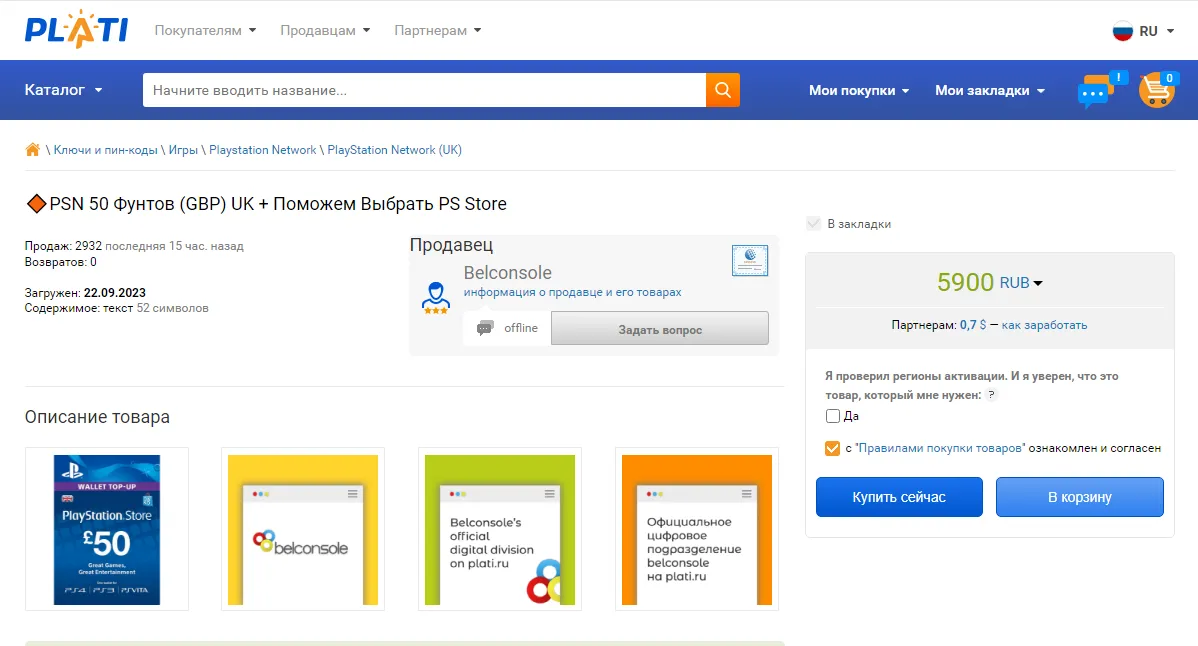Viewport: 1198px width, 646px height.
Task: Click the '52 символов' content text
Action: click(173, 308)
